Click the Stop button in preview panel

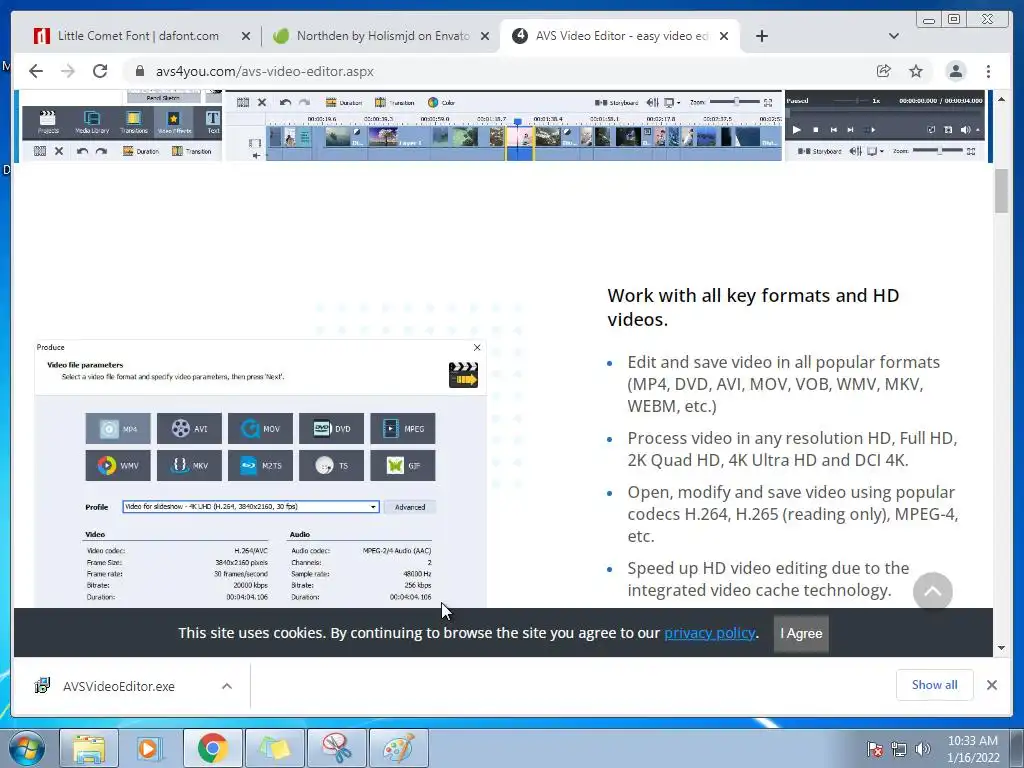[816, 130]
